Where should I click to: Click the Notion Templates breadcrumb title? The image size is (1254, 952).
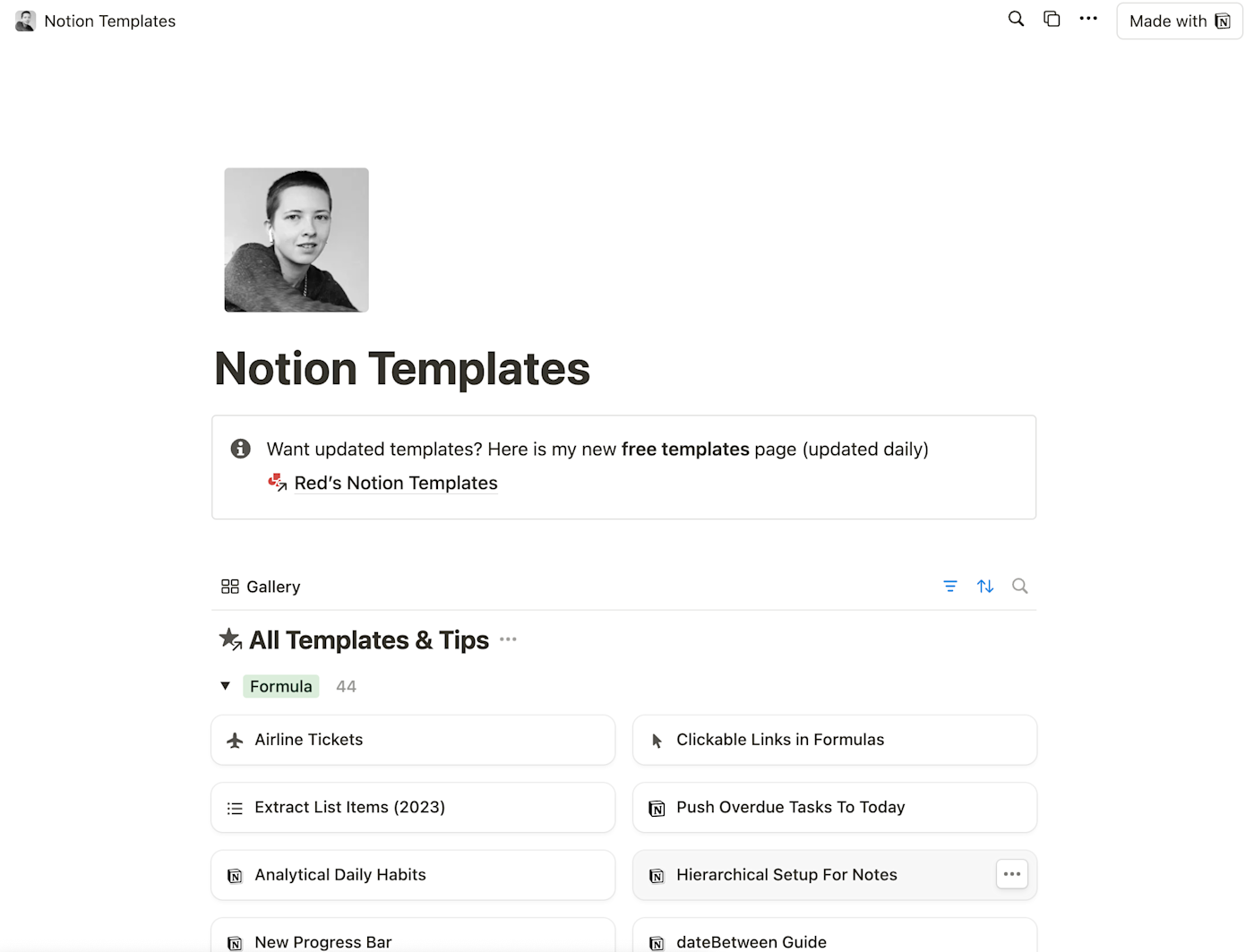[x=110, y=21]
